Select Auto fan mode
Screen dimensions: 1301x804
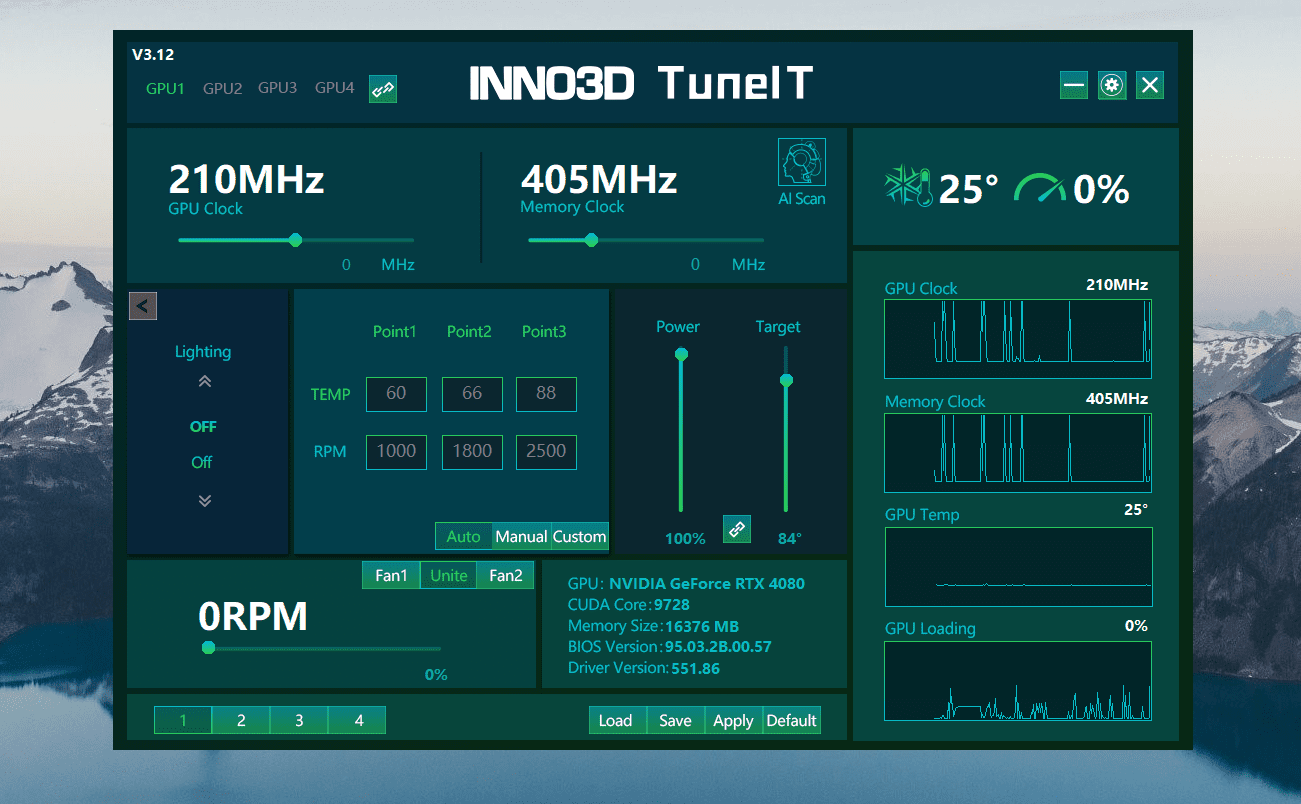click(464, 536)
